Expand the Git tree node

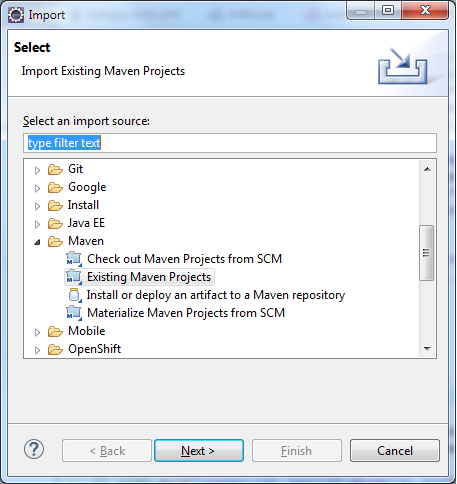point(37,170)
